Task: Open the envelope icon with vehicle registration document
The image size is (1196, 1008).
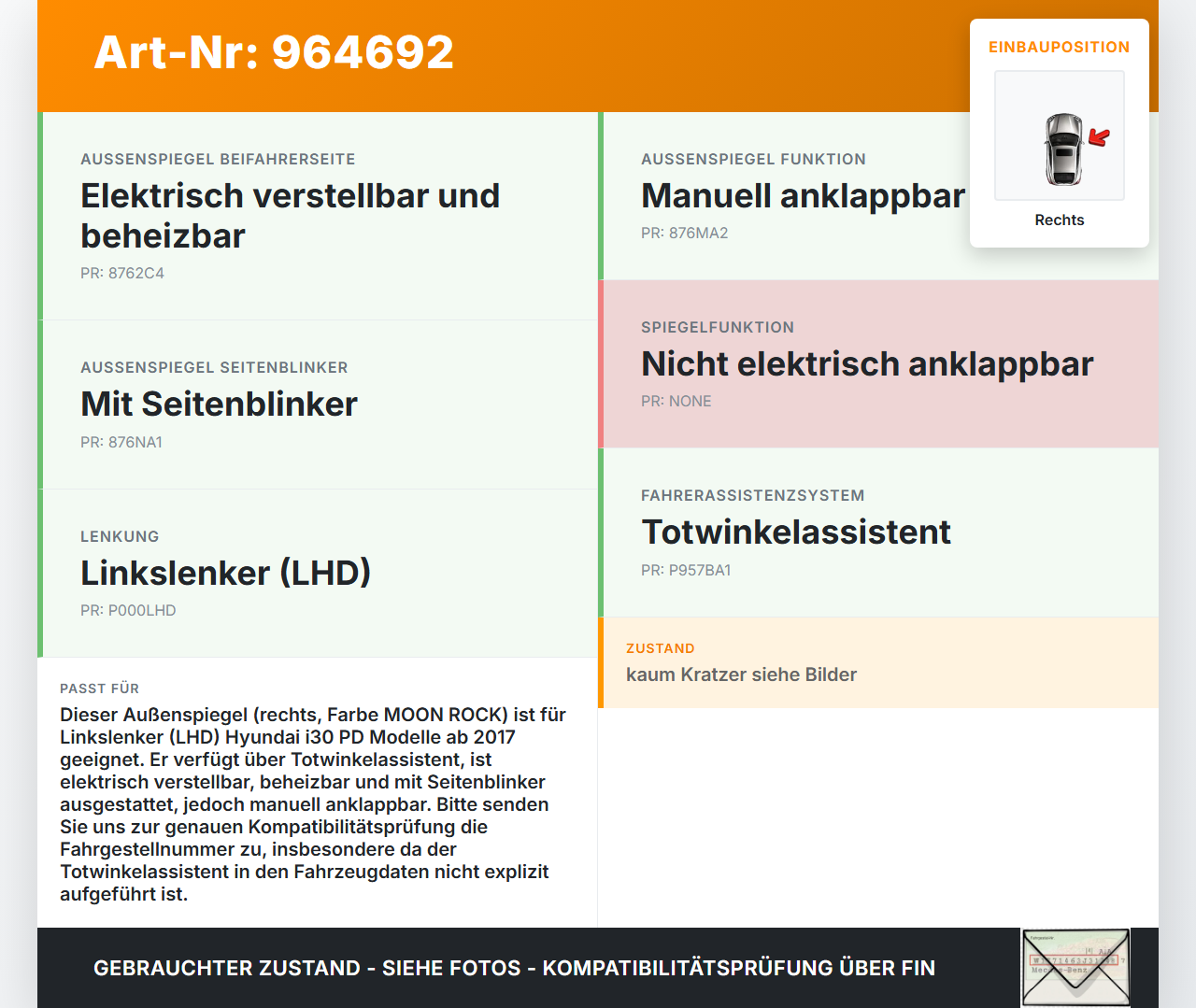Action: (1075, 967)
